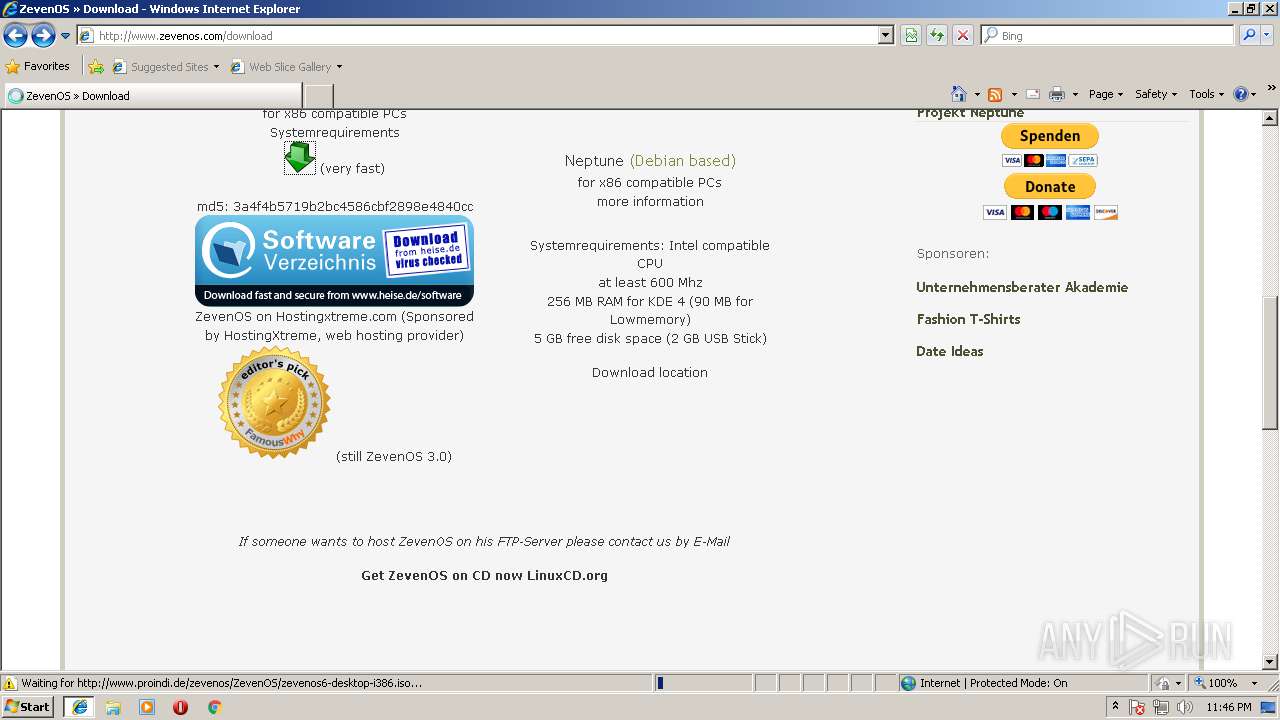Viewport: 1280px width, 720px height.
Task: Click page vertical scrollbar up arrow
Action: 1270,117
